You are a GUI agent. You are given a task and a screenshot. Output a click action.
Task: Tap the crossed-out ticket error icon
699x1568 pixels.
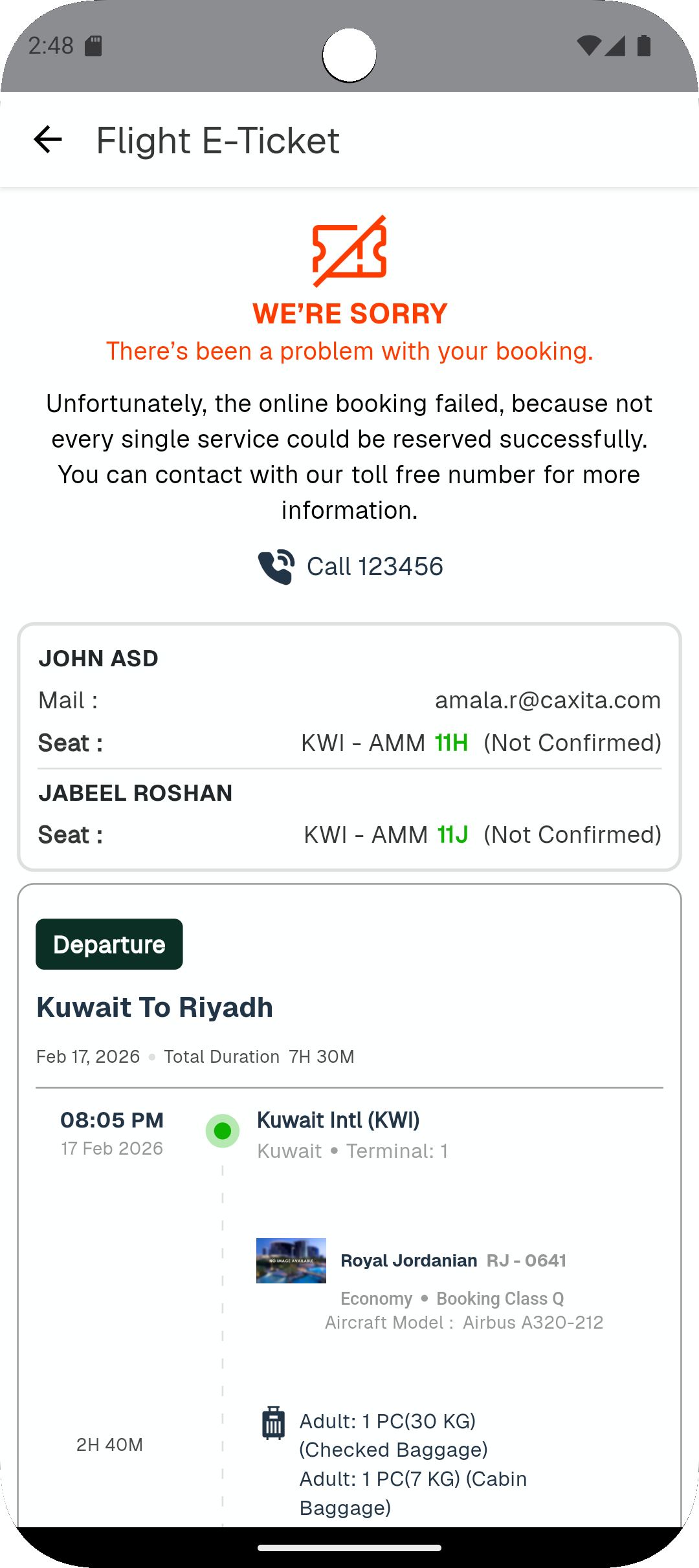pos(349,251)
